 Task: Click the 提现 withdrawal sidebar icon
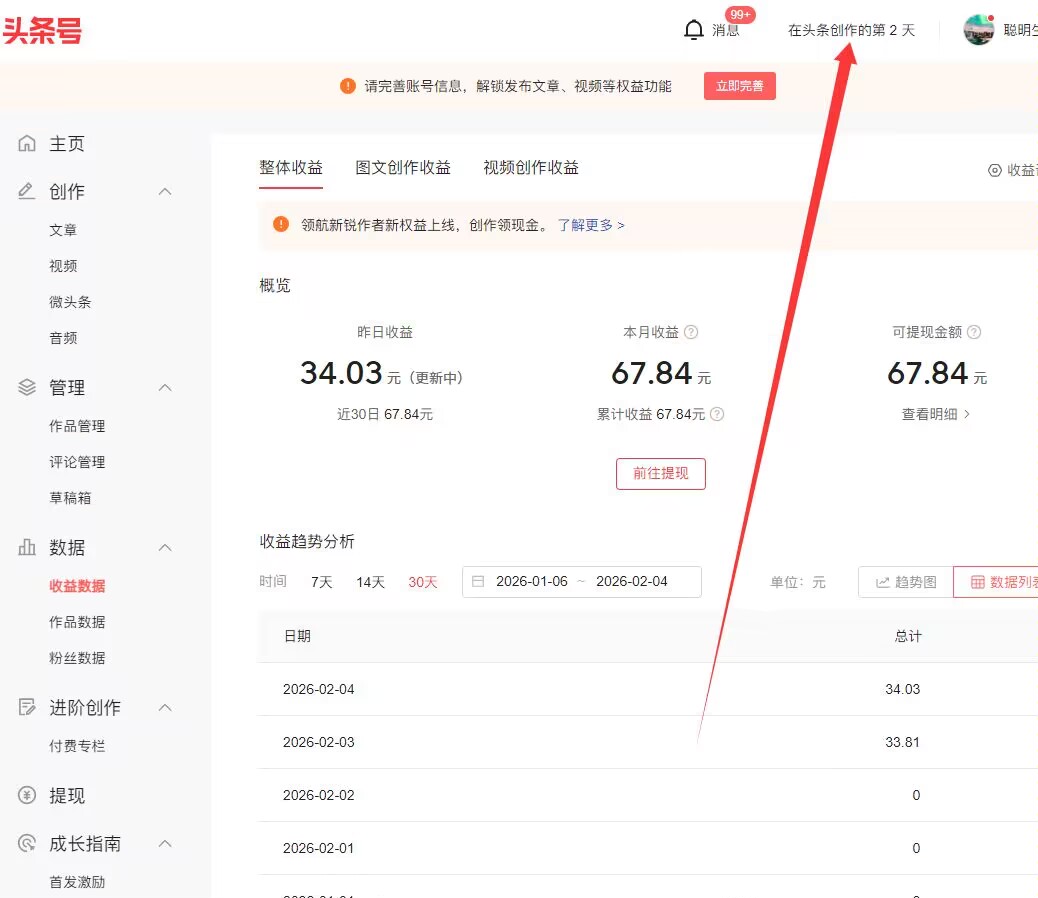[x=26, y=795]
